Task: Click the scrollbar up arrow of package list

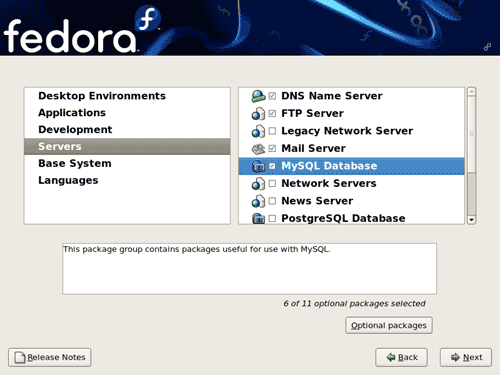Action: 471,92
